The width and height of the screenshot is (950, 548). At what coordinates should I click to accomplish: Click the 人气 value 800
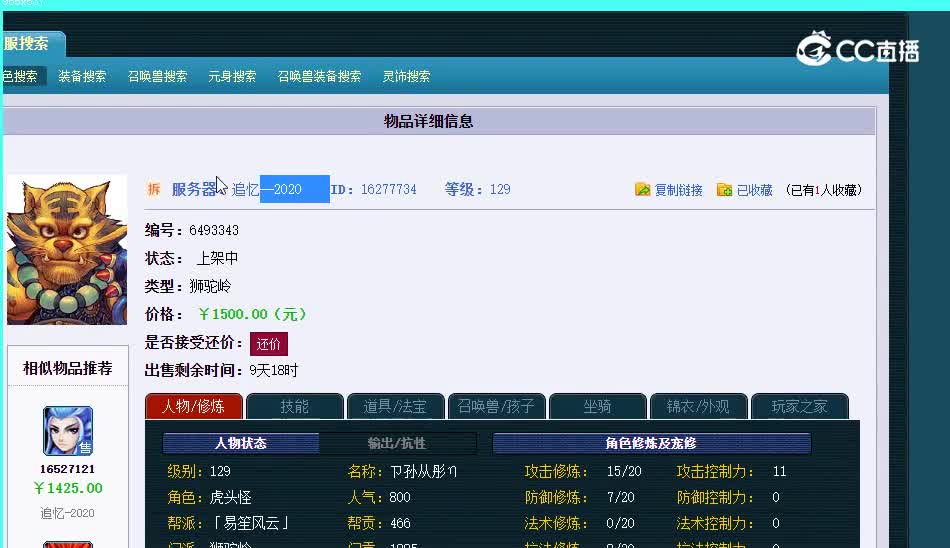tap(400, 498)
